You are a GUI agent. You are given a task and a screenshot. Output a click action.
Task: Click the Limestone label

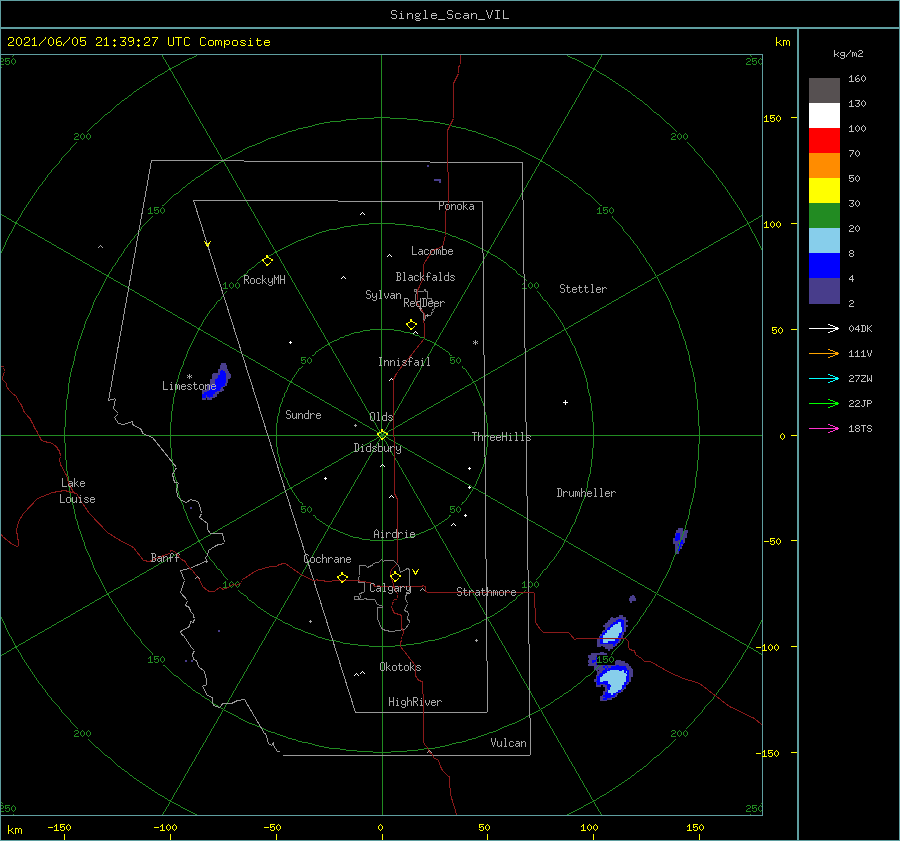189,386
